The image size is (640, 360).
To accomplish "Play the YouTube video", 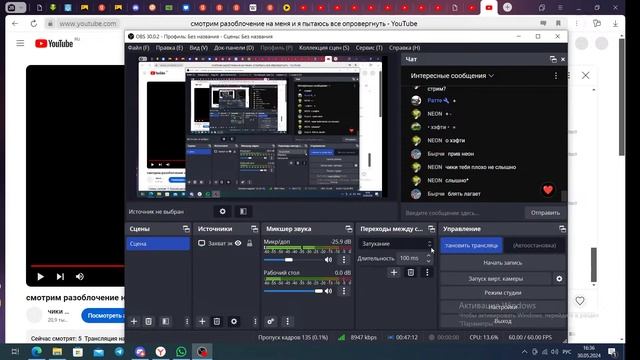I will click(x=40, y=277).
